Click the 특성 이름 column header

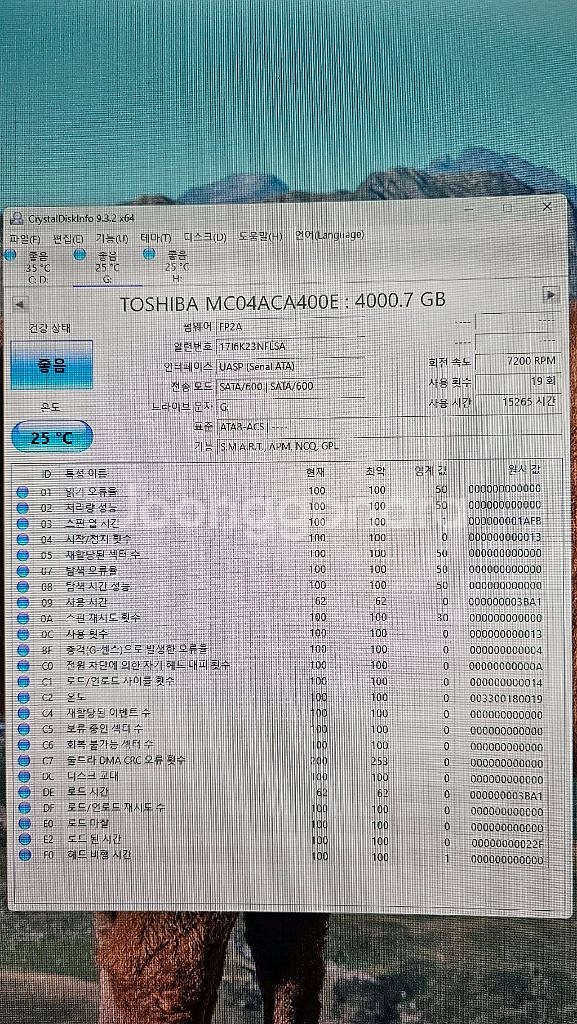click(x=86, y=473)
